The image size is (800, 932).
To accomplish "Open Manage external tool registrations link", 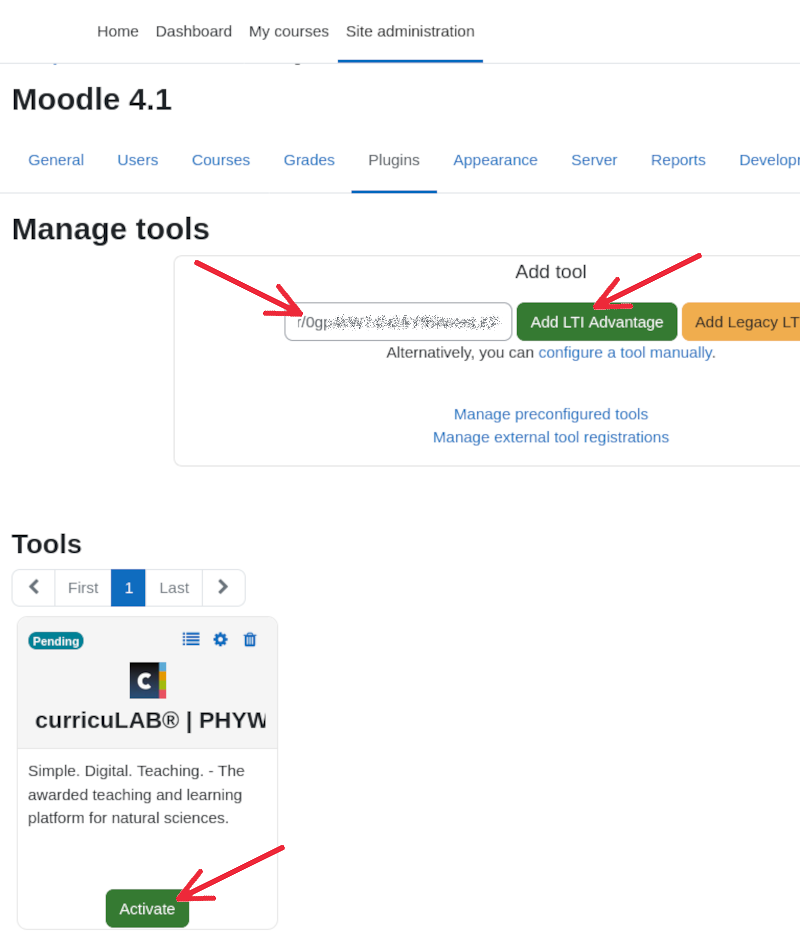I will pos(551,437).
